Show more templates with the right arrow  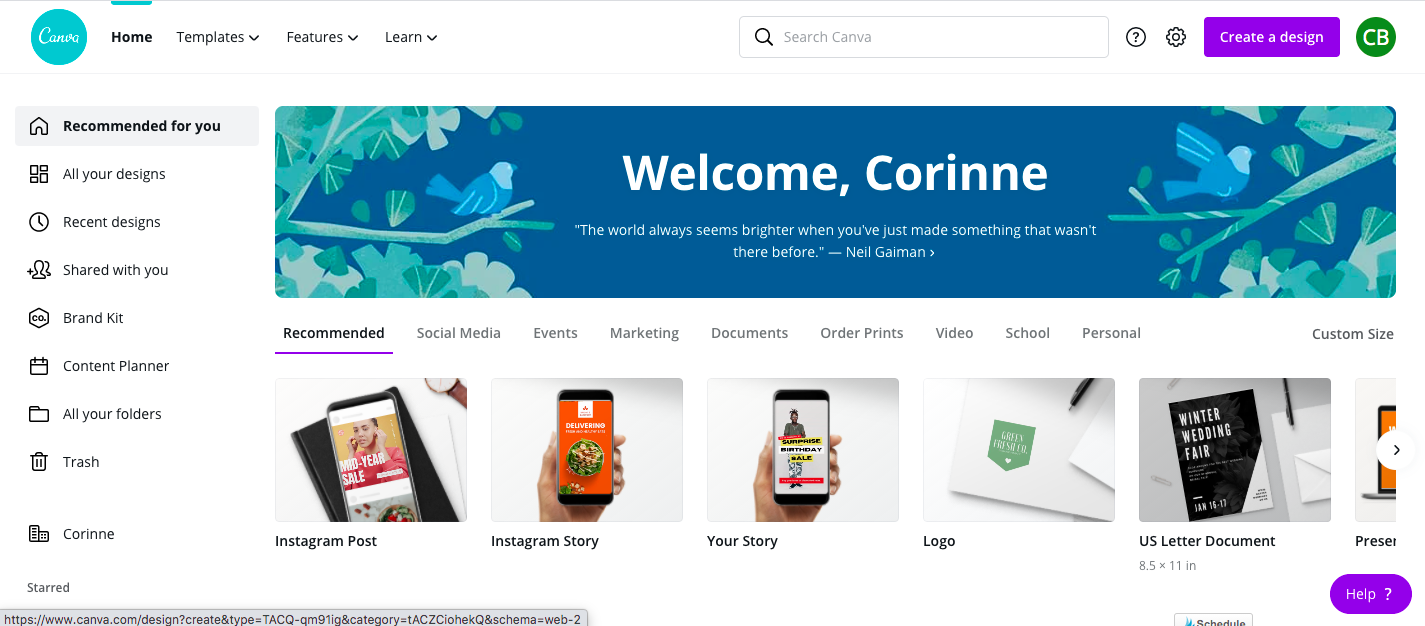point(1396,450)
